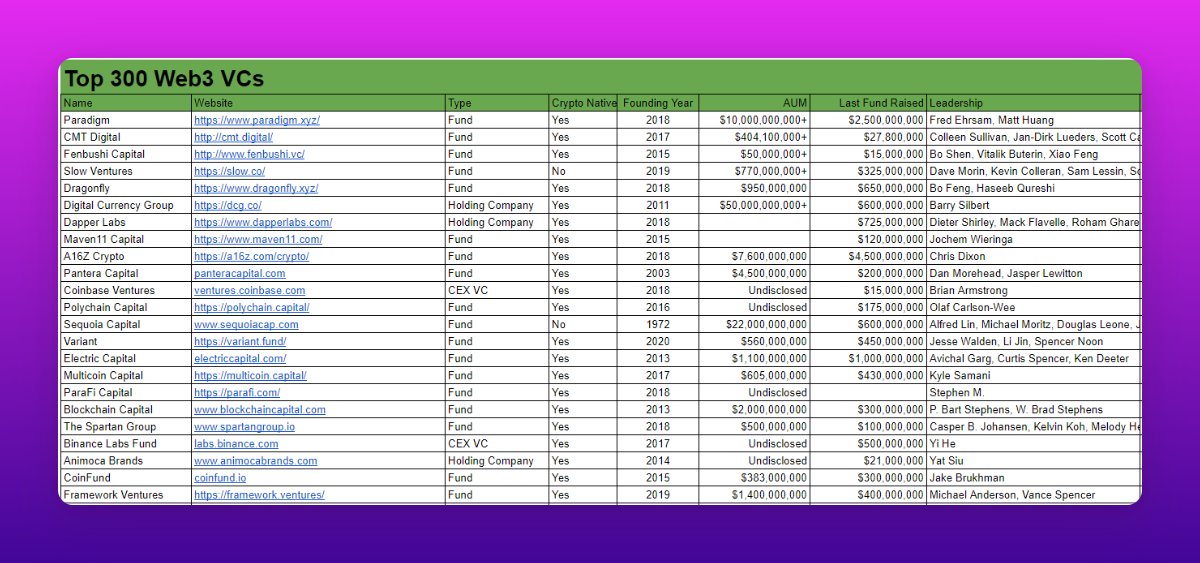This screenshot has height=563, width=1200.
Task: Open the paradigm.xyz website link
Action: point(257,120)
